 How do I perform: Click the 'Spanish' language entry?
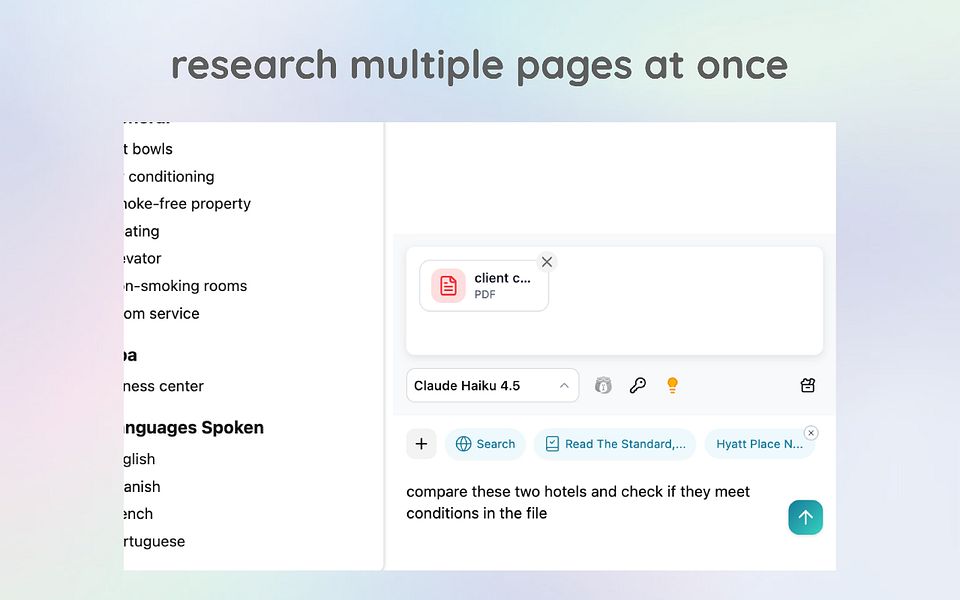coord(142,487)
